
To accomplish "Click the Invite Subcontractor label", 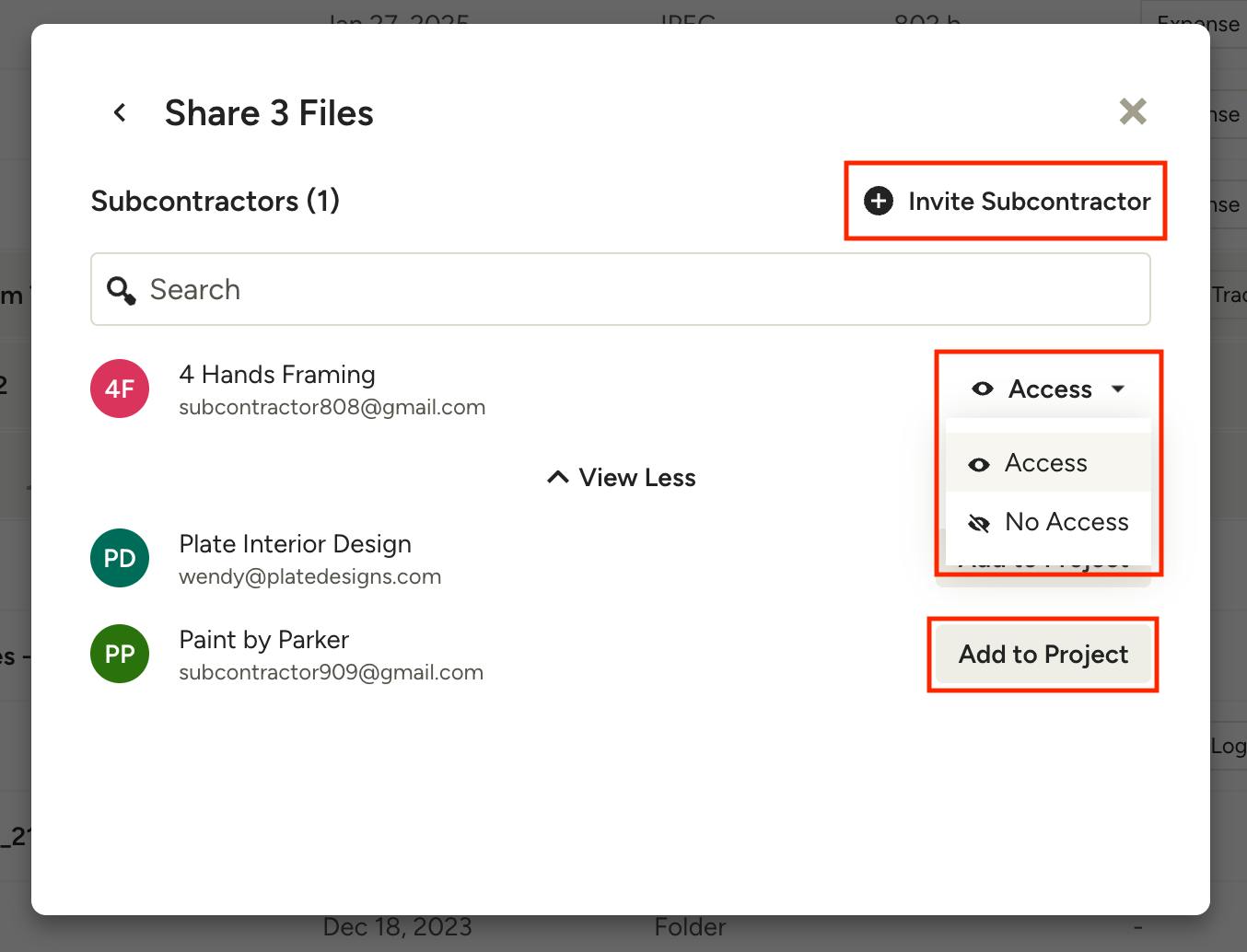I will [1029, 201].
